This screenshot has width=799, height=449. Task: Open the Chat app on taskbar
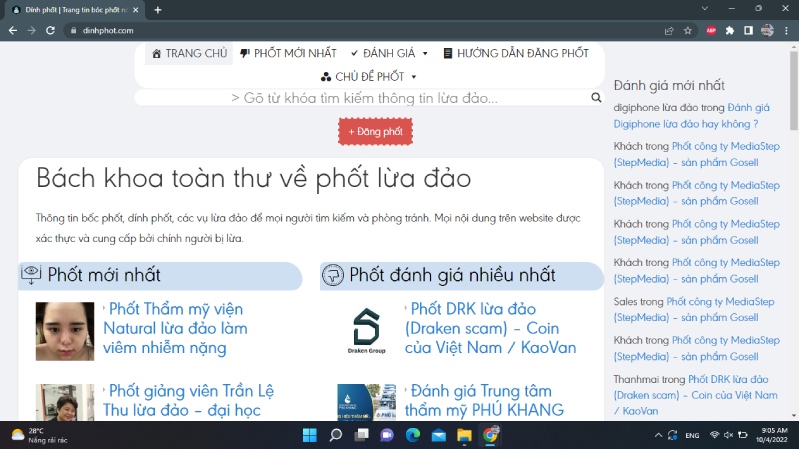point(387,435)
